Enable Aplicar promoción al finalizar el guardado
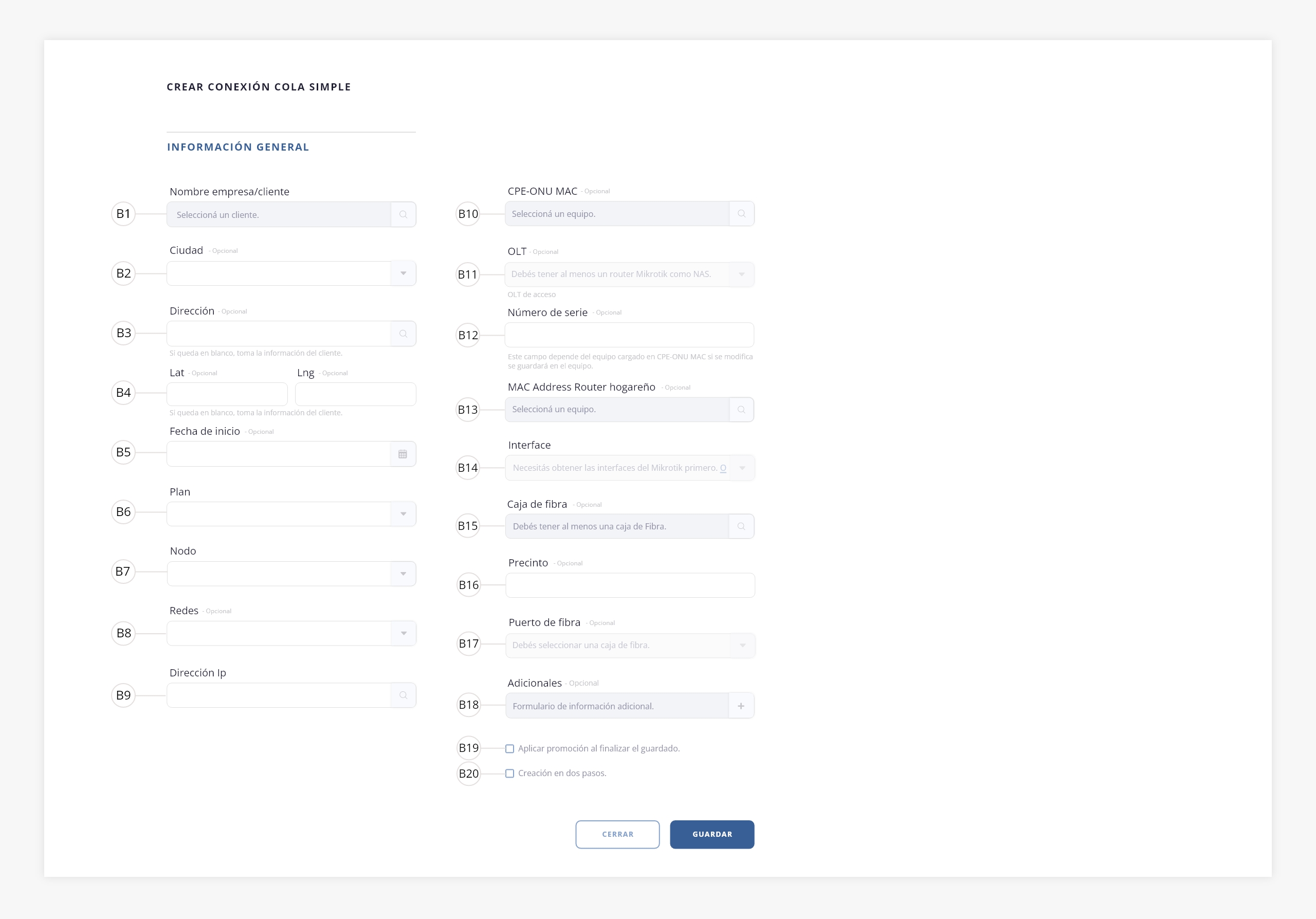This screenshot has width=1316, height=919. tap(509, 749)
